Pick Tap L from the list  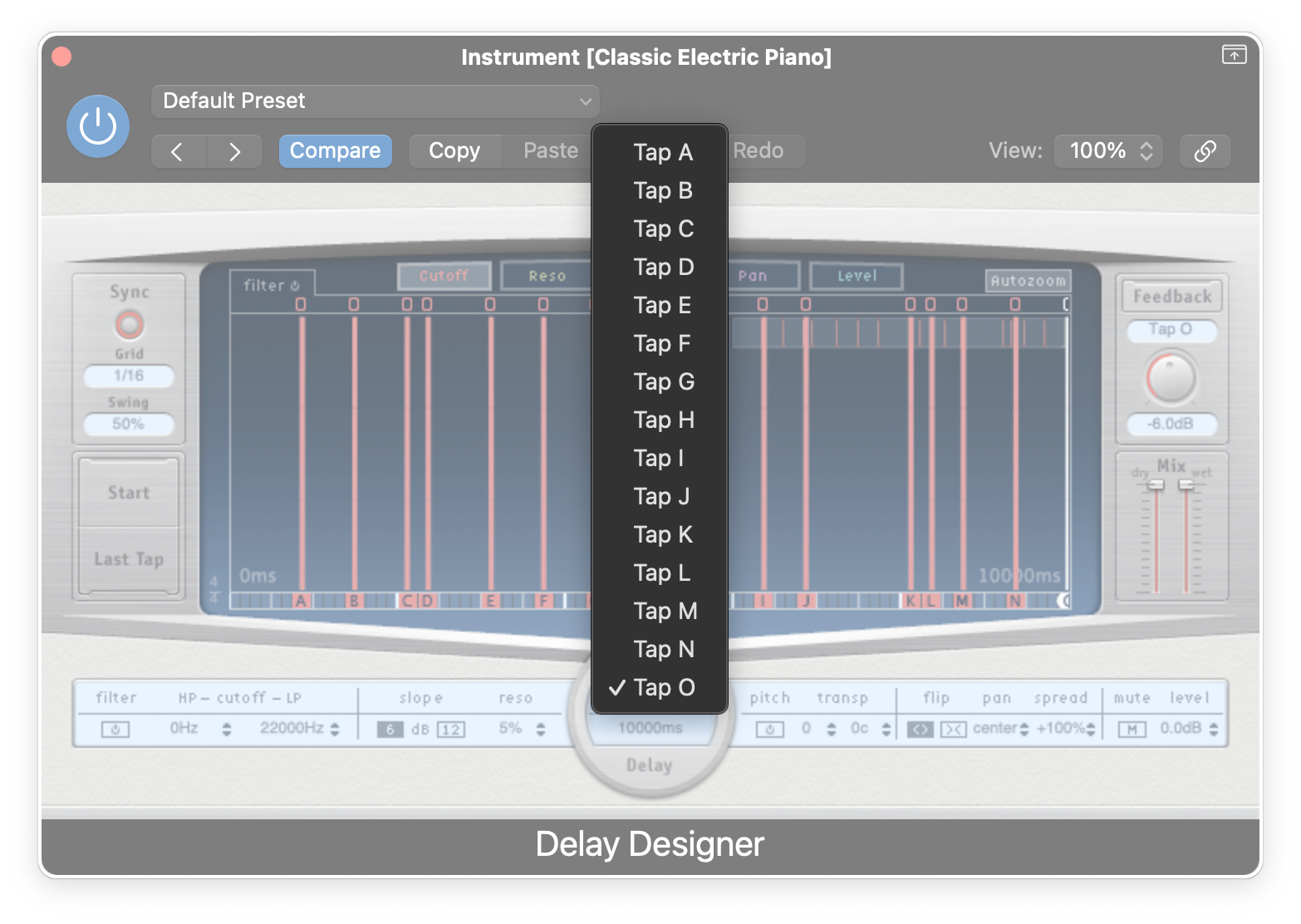click(660, 573)
